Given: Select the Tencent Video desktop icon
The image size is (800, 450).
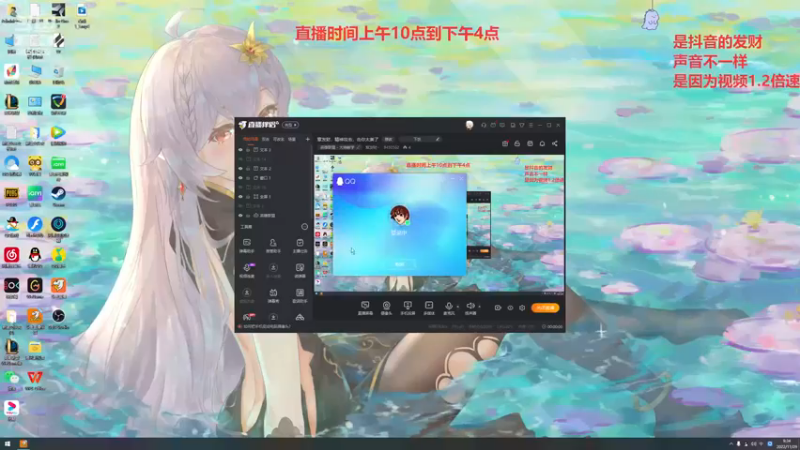Looking at the screenshot, I should (58, 135).
